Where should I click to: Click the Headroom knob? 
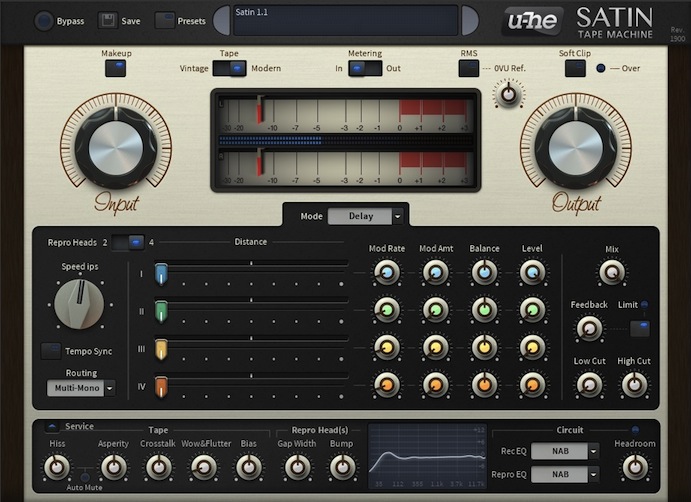coord(635,467)
